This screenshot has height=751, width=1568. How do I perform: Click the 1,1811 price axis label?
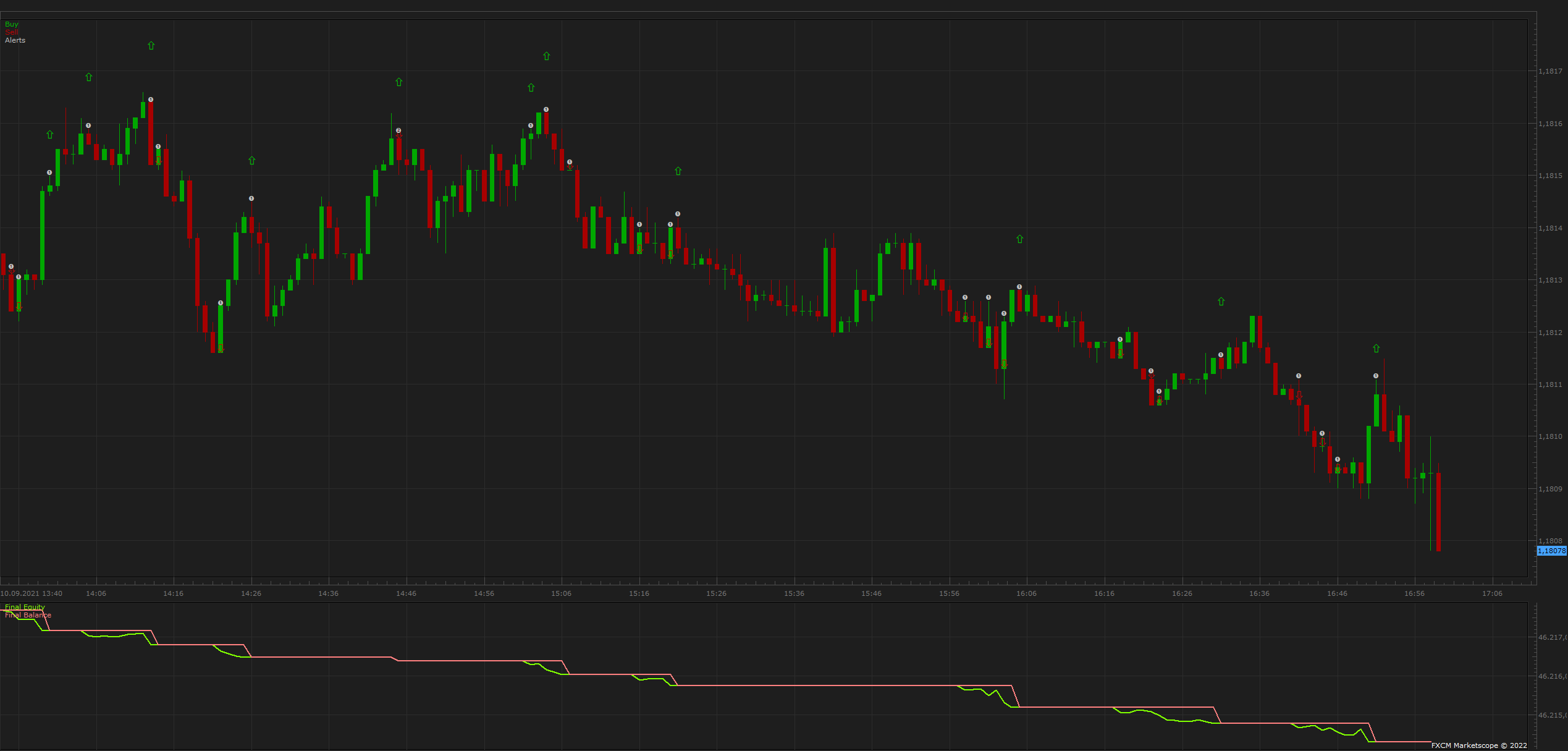click(x=1551, y=384)
